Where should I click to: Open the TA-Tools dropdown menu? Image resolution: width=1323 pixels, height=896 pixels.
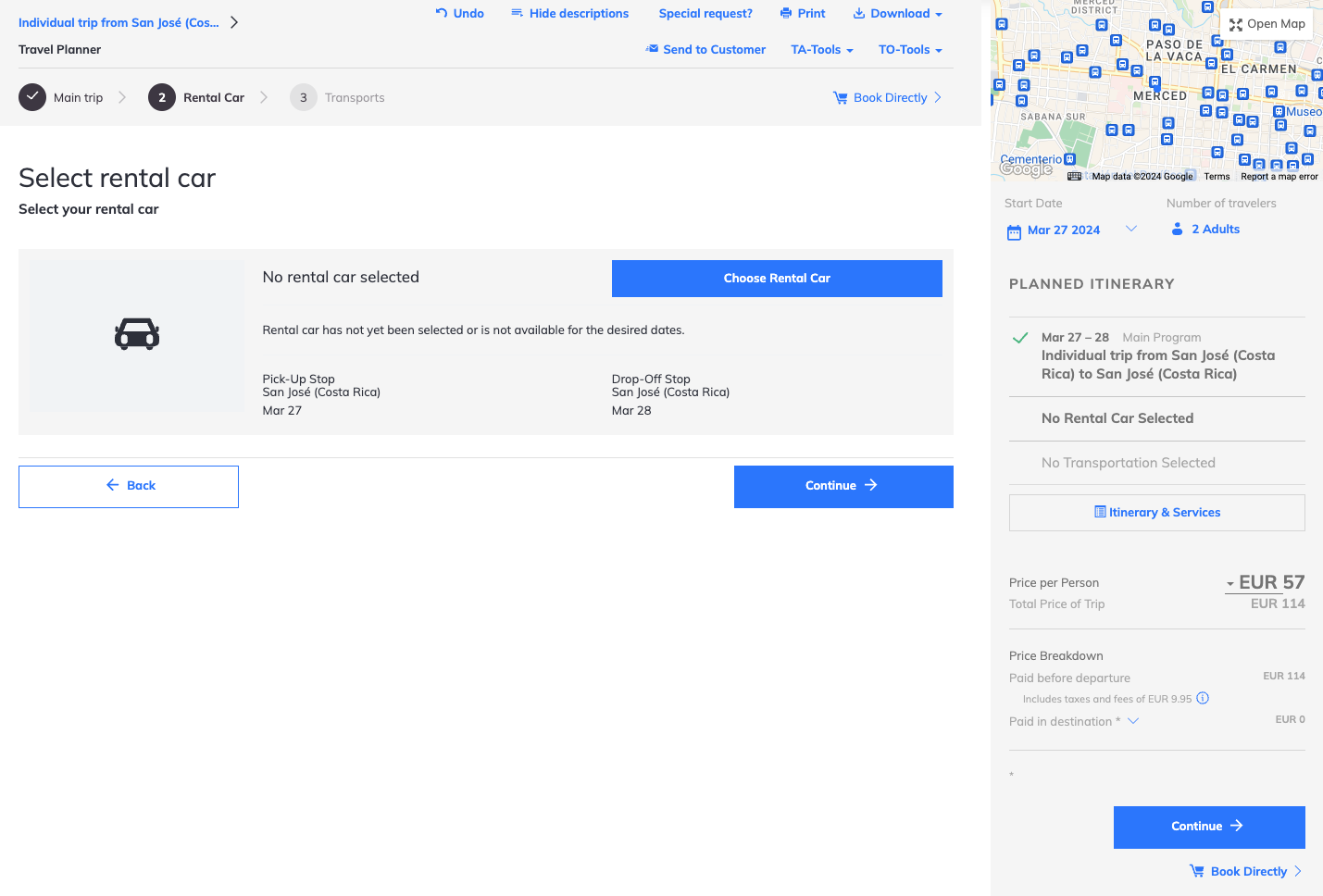[x=850, y=51]
